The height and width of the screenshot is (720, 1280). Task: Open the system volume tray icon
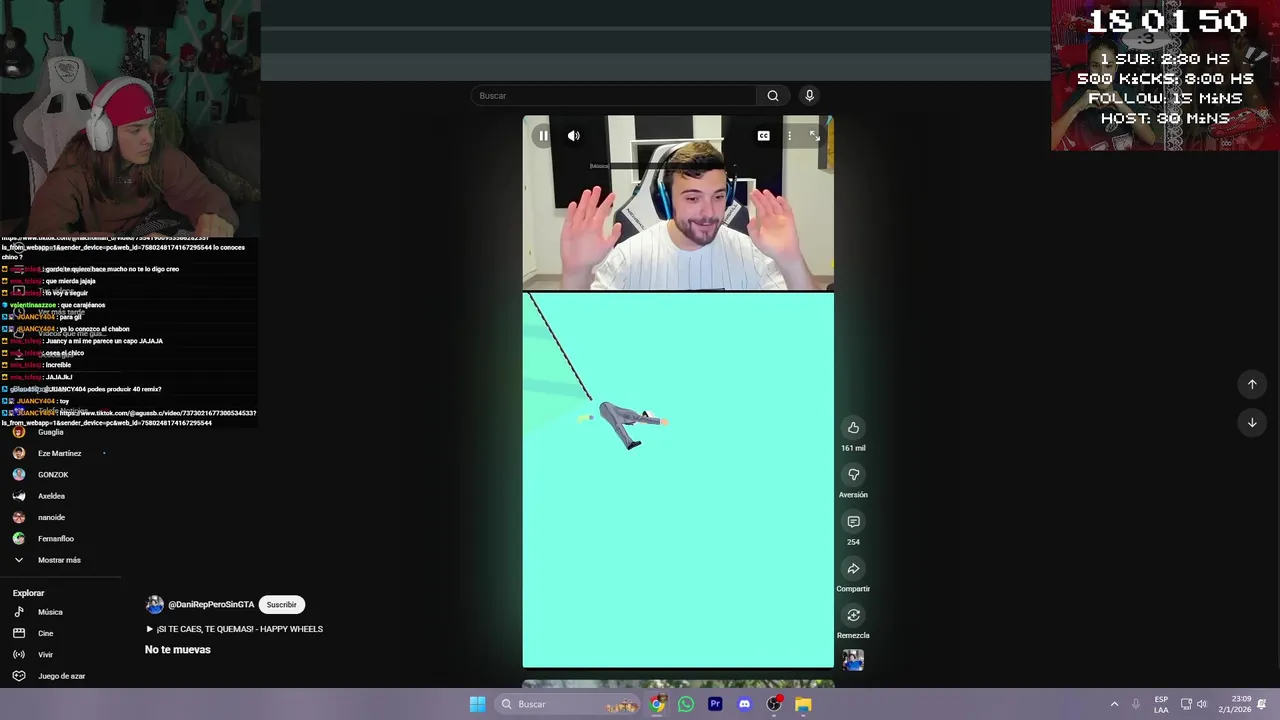click(1202, 704)
